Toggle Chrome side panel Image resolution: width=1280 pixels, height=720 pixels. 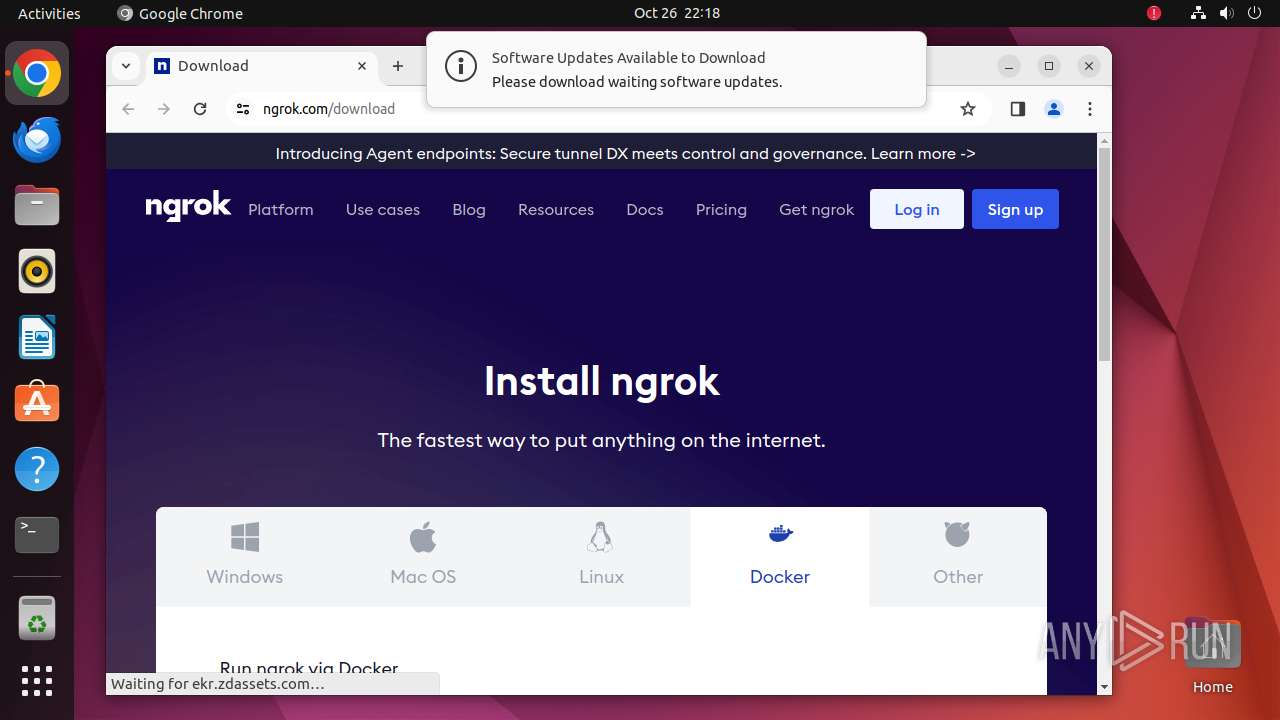coord(1018,109)
